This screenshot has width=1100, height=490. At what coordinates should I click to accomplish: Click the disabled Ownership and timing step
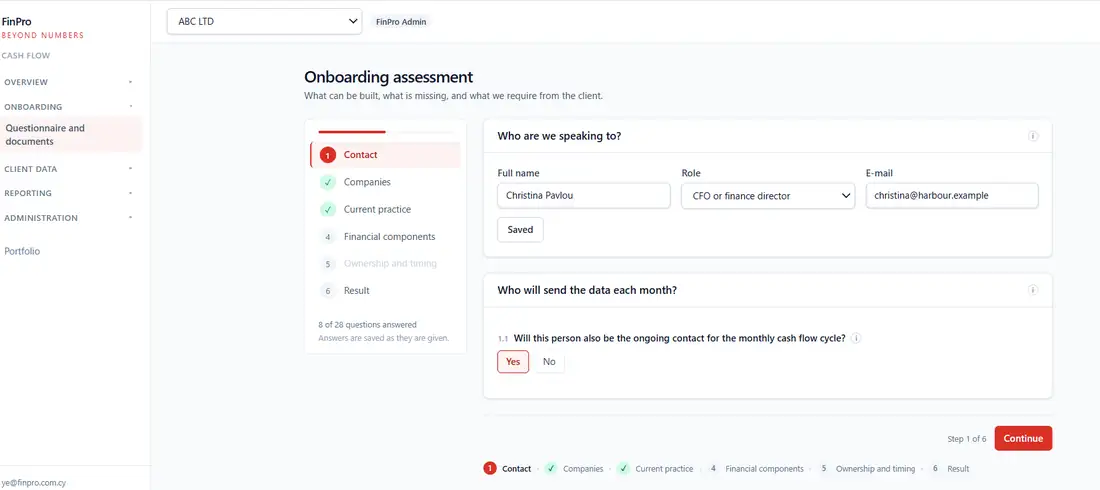[385, 264]
